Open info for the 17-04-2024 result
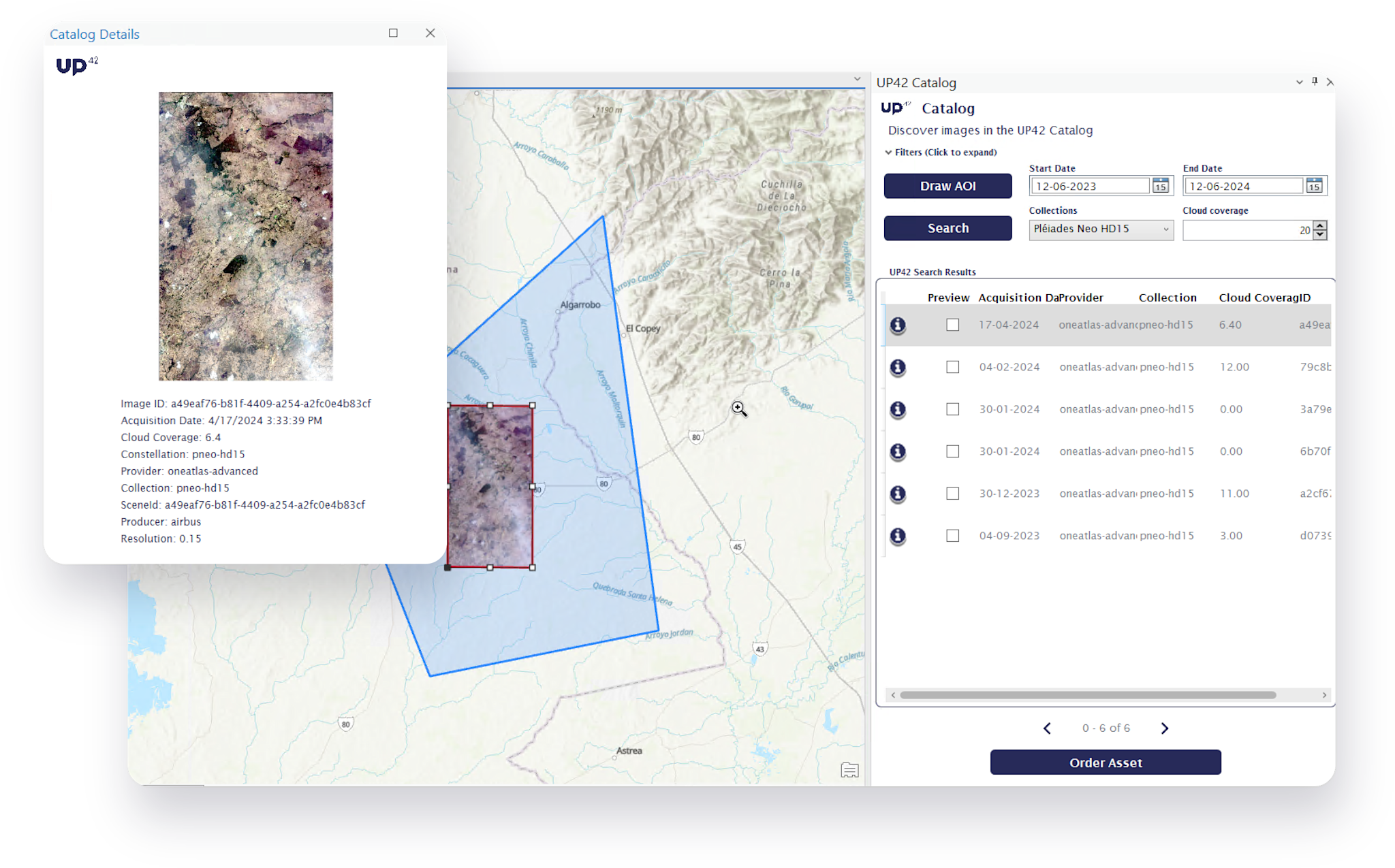 pyautogui.click(x=898, y=325)
